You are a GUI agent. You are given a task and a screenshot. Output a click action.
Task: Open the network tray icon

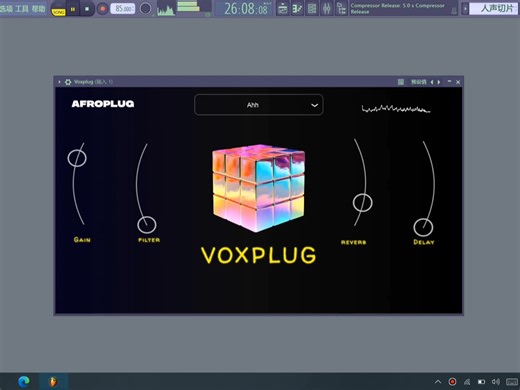(467, 382)
